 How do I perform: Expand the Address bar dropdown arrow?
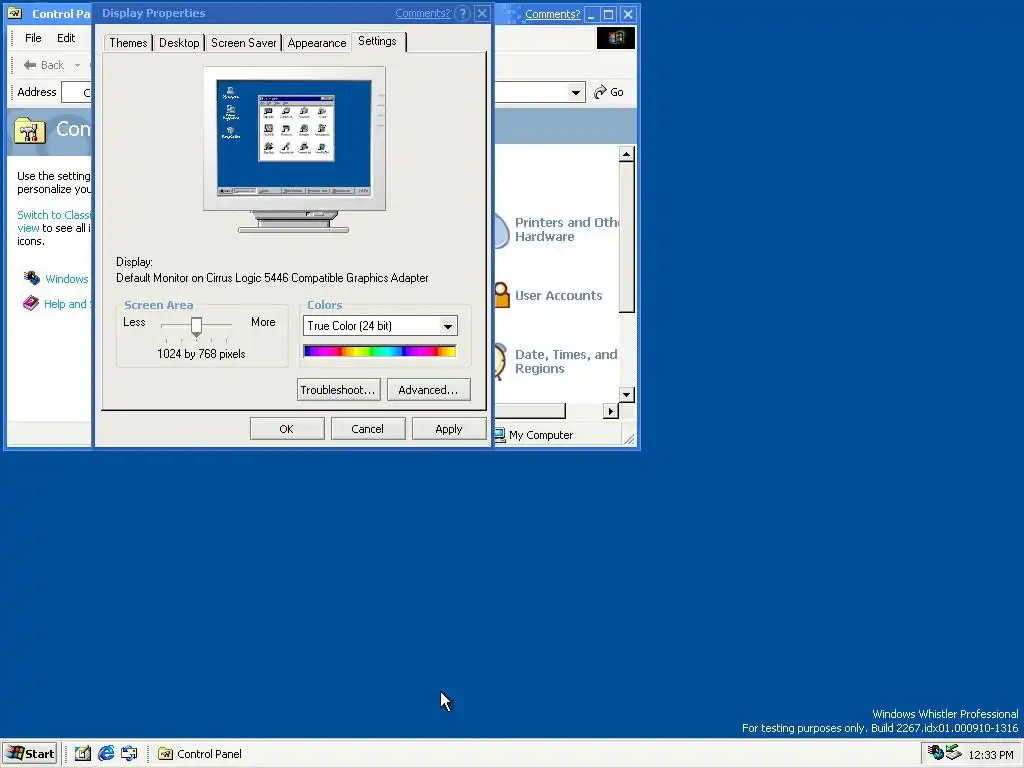[x=575, y=92]
